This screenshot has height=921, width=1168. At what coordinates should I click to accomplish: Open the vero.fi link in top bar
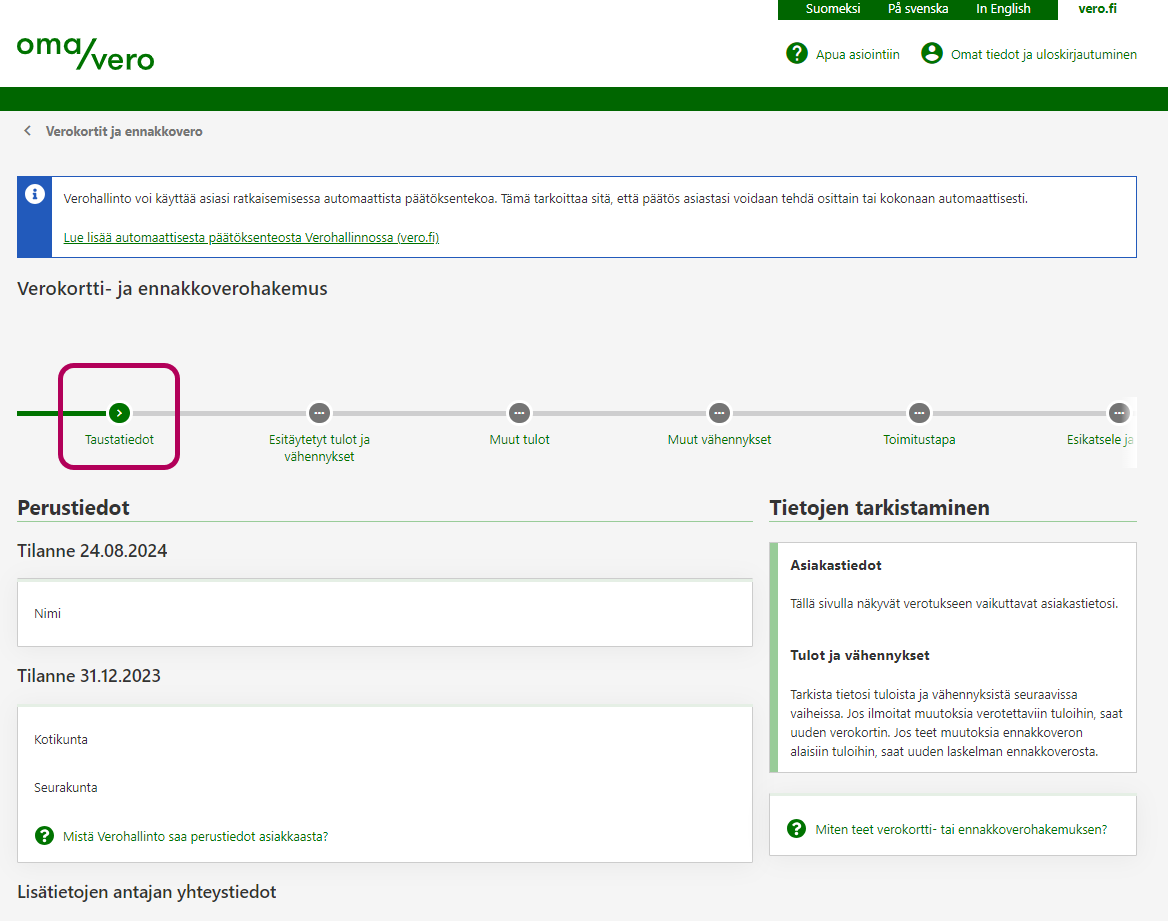coord(1097,9)
